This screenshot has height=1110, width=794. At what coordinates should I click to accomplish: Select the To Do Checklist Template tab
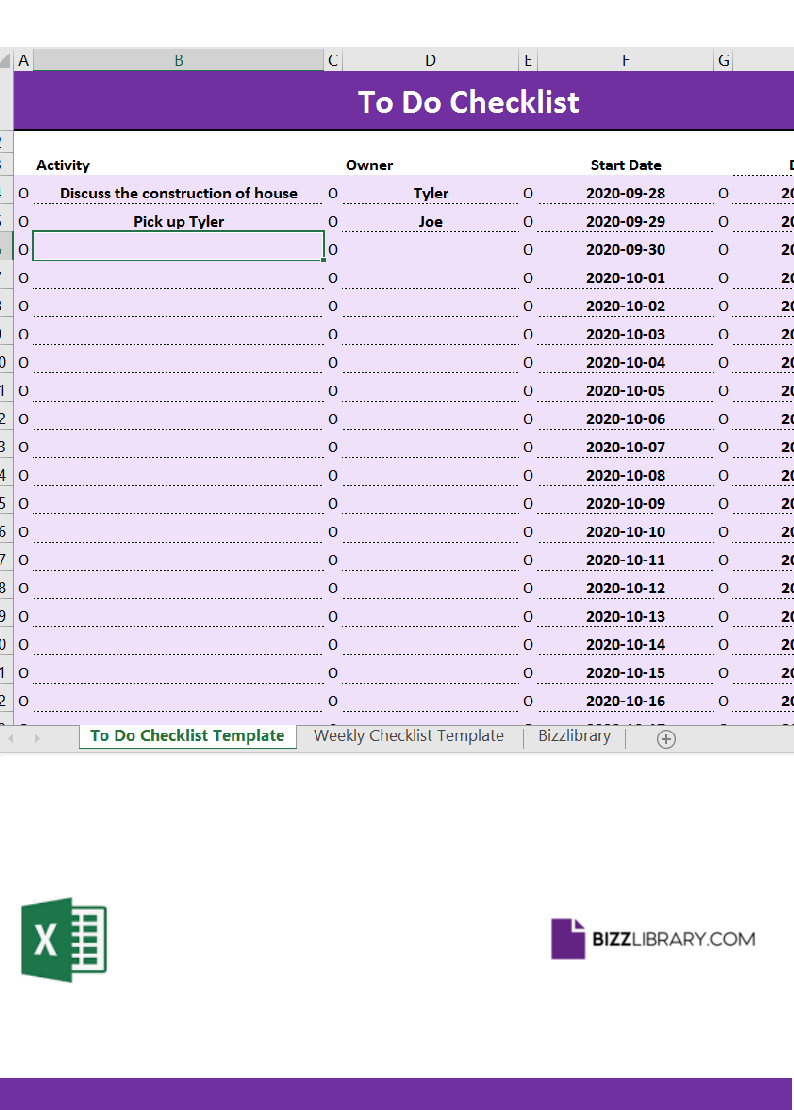click(x=187, y=736)
